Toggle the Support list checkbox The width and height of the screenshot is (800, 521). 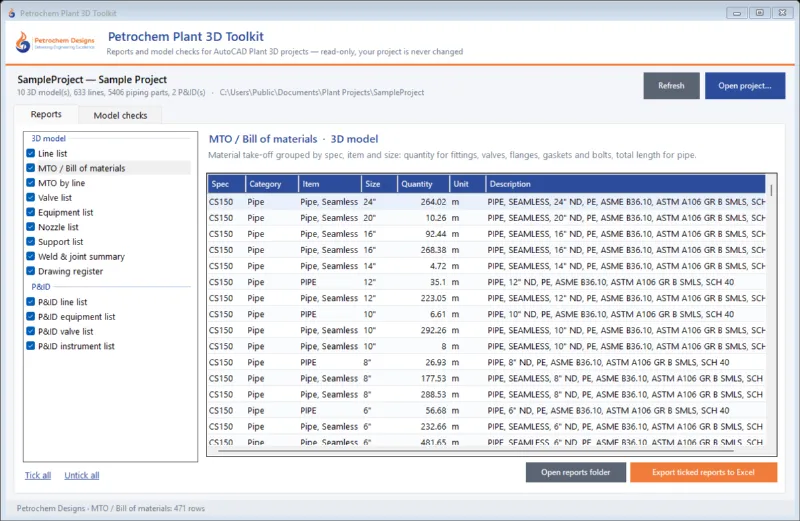pyautogui.click(x=31, y=242)
